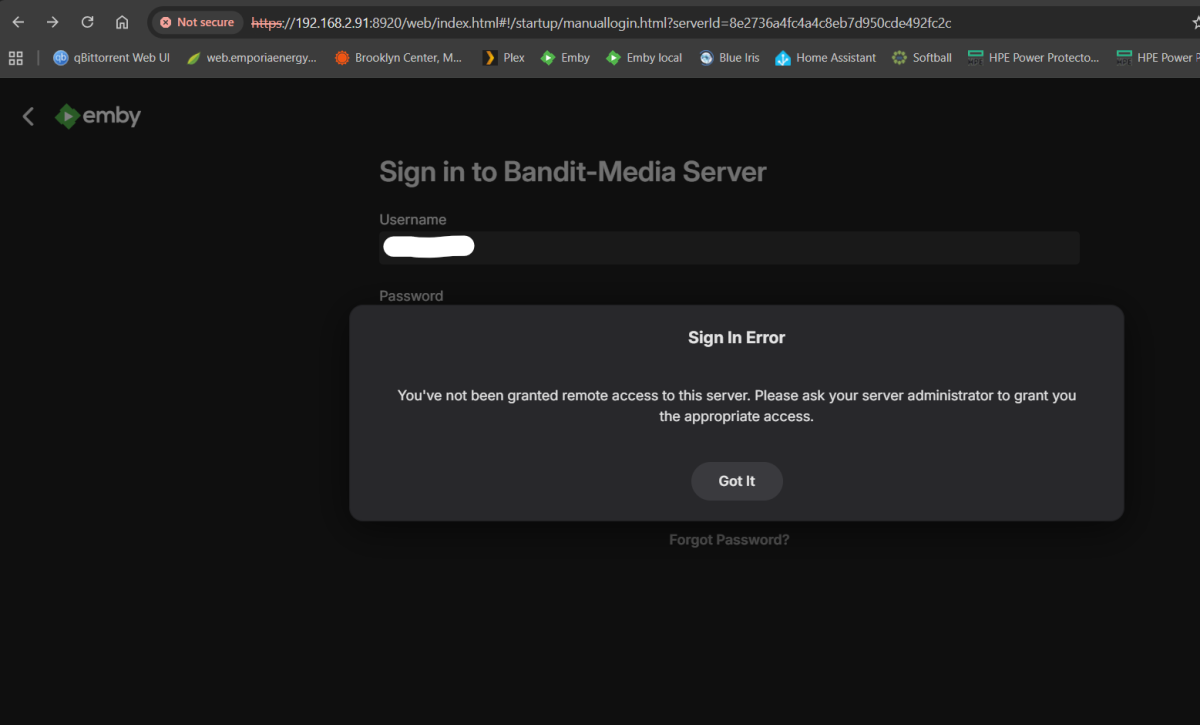1200x725 pixels.
Task: Open the Emby local bookmark
Action: tap(644, 58)
